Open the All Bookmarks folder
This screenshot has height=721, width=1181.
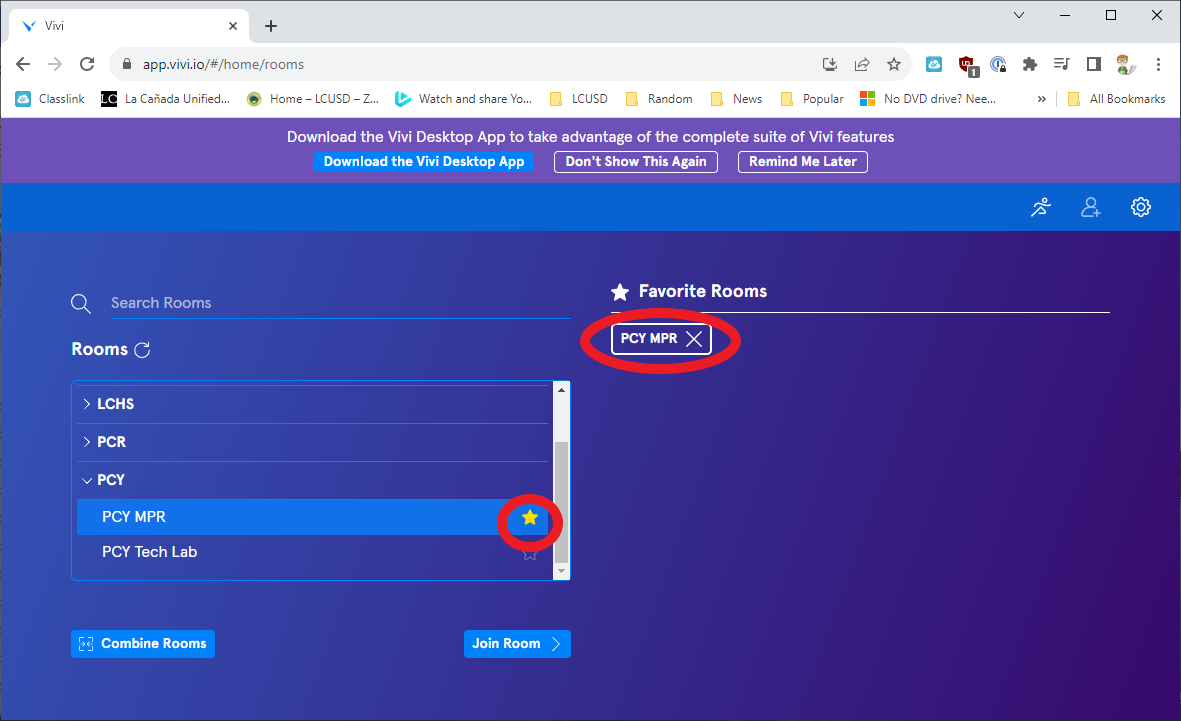(x=1117, y=99)
